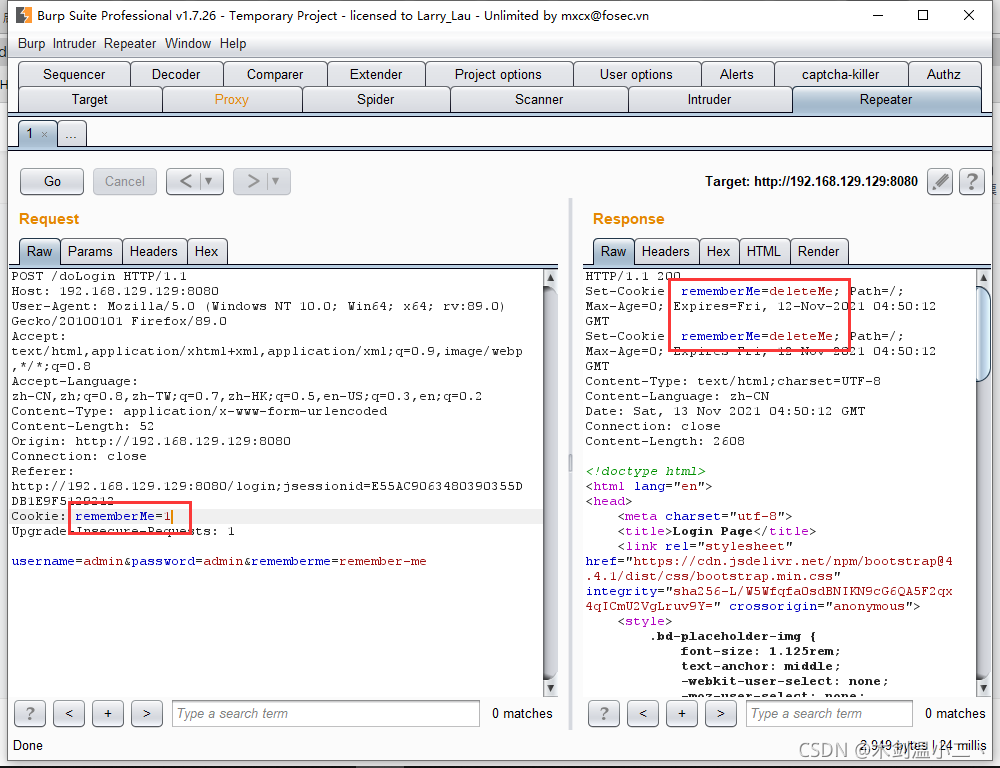Expand the back history dropdown arrow
The width and height of the screenshot is (1000, 768).
tap(209, 182)
